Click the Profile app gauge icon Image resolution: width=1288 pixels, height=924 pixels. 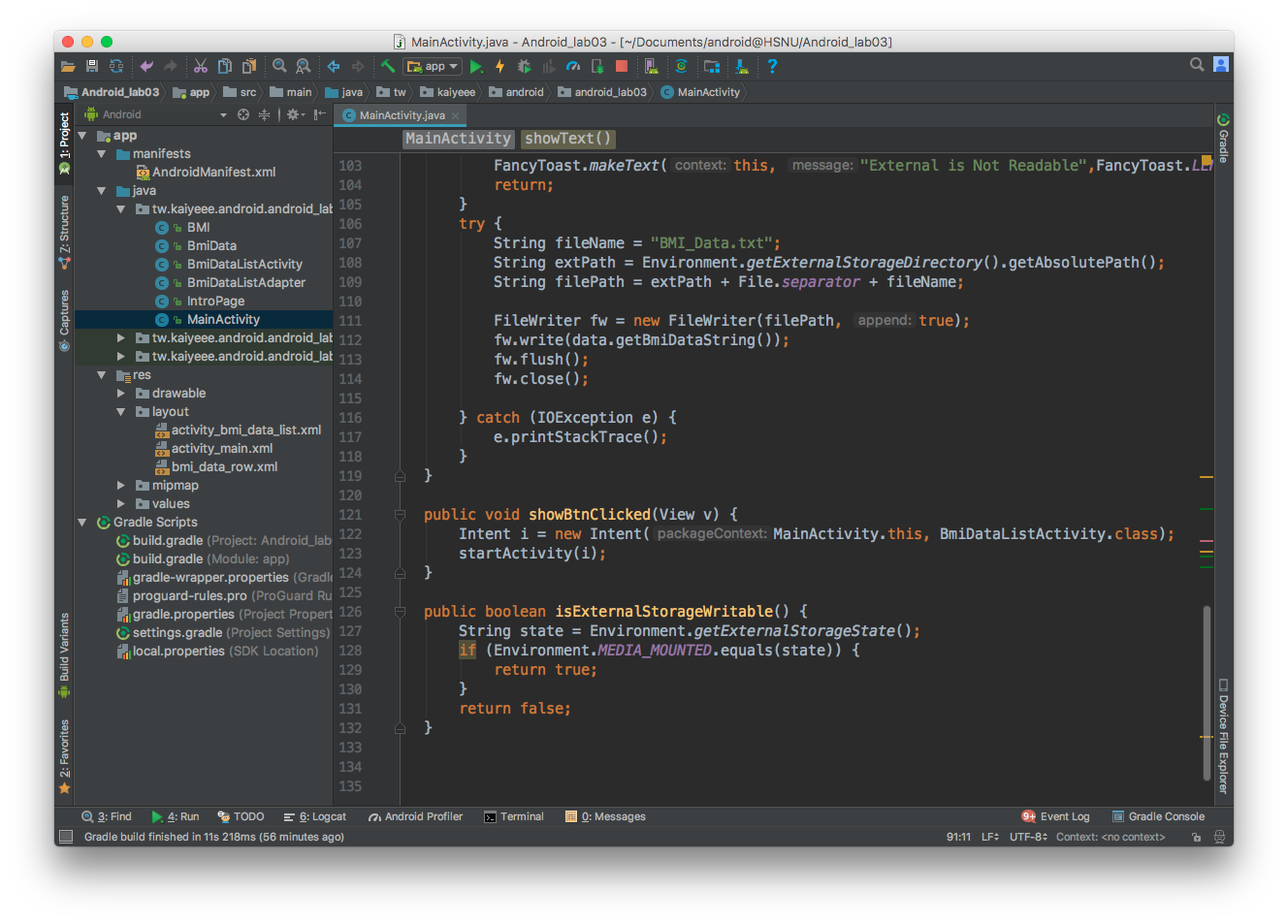click(x=573, y=66)
